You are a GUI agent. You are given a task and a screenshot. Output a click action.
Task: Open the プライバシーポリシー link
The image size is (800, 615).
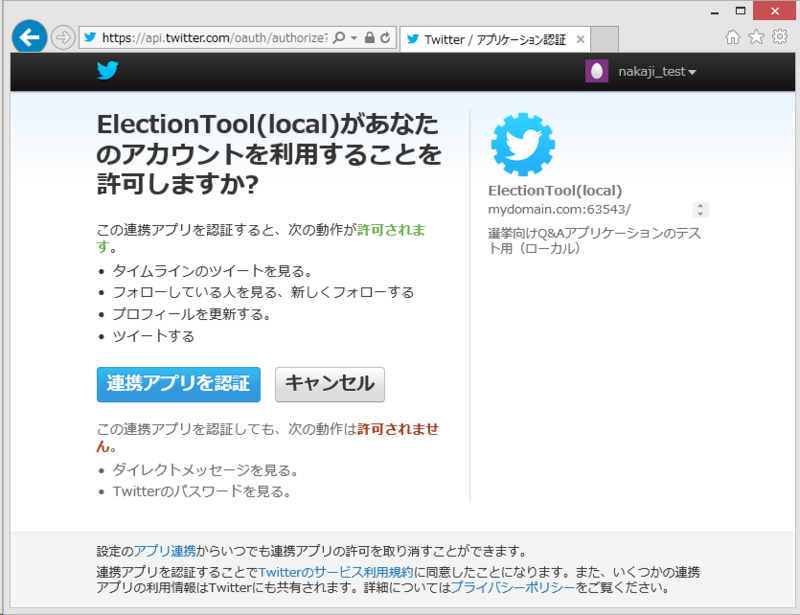coord(513,587)
